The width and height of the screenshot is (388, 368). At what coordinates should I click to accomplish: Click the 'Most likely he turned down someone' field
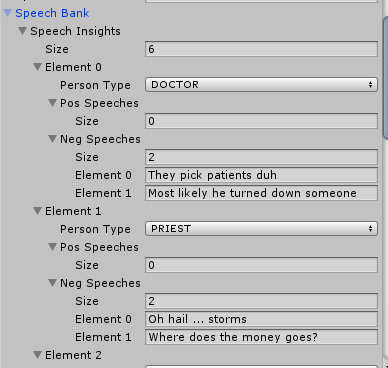pos(261,193)
